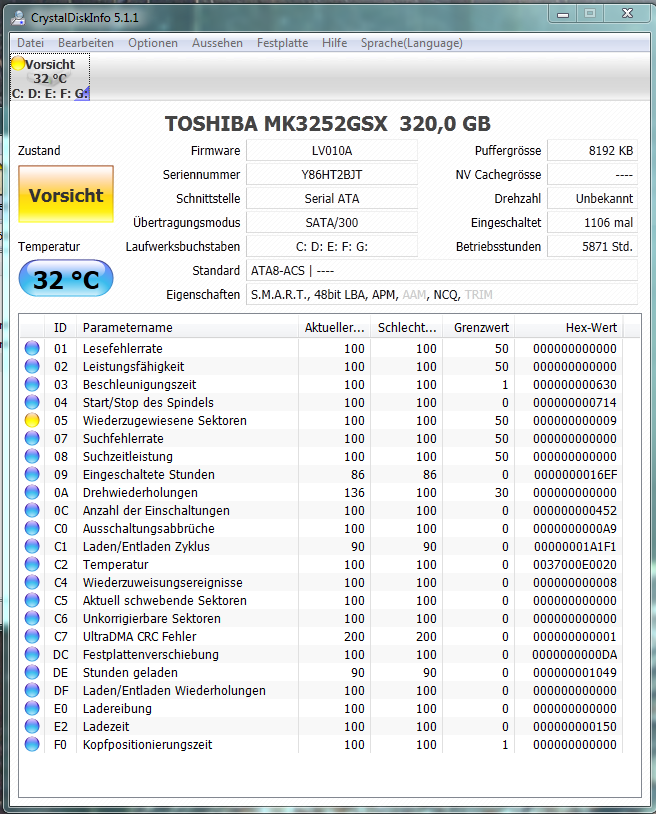Click the Firmware field showing LV010A
This screenshot has width=656, height=814.
[x=332, y=151]
